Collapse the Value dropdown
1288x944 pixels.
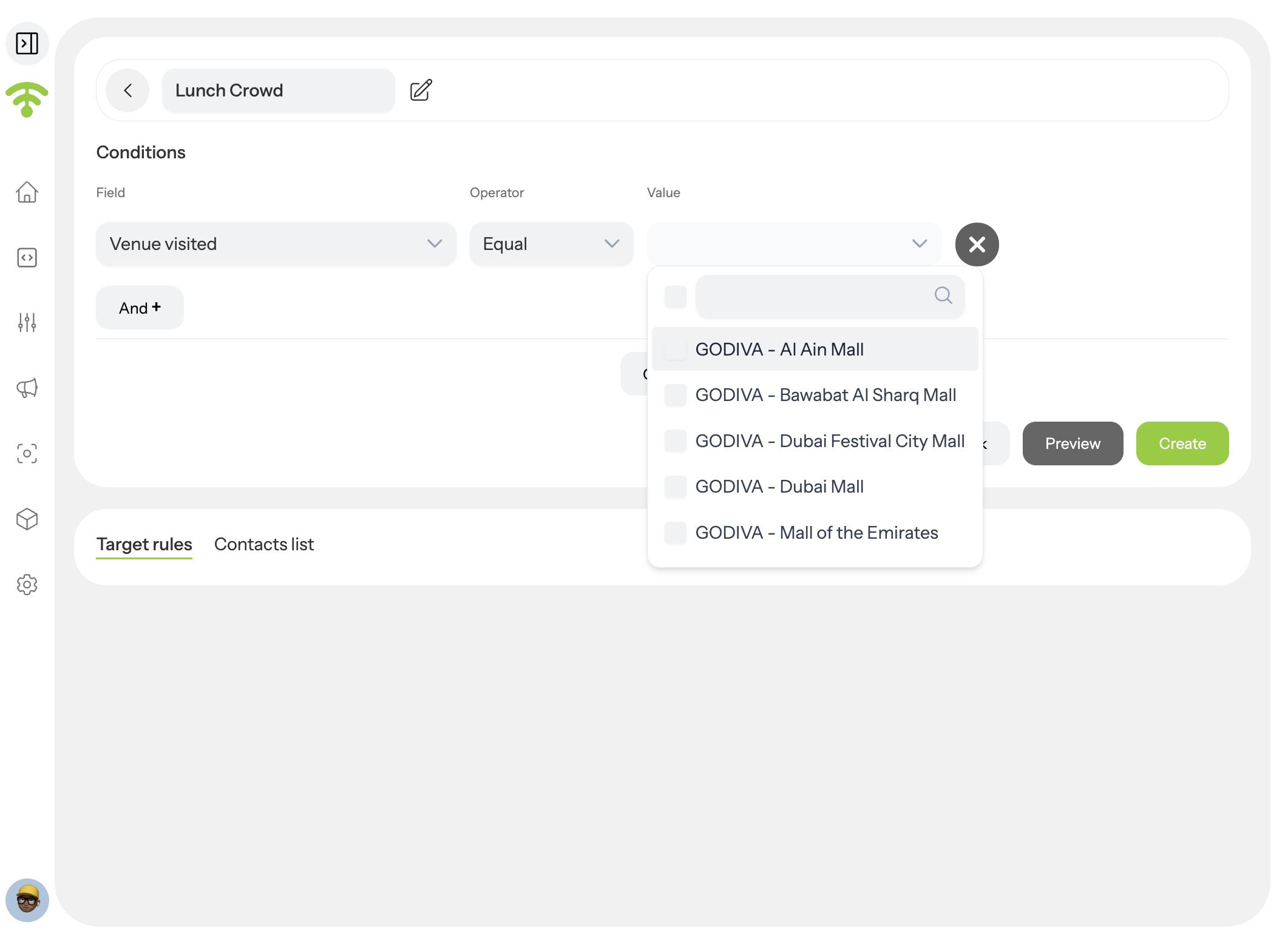pyautogui.click(x=795, y=244)
